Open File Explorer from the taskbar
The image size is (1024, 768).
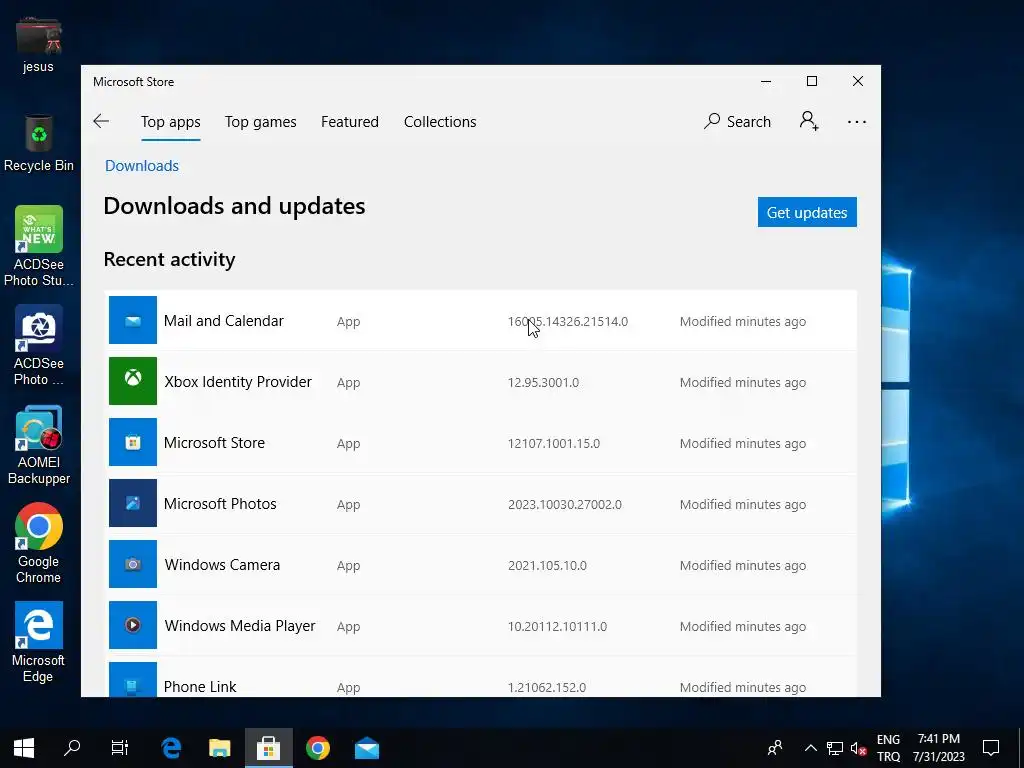(219, 748)
